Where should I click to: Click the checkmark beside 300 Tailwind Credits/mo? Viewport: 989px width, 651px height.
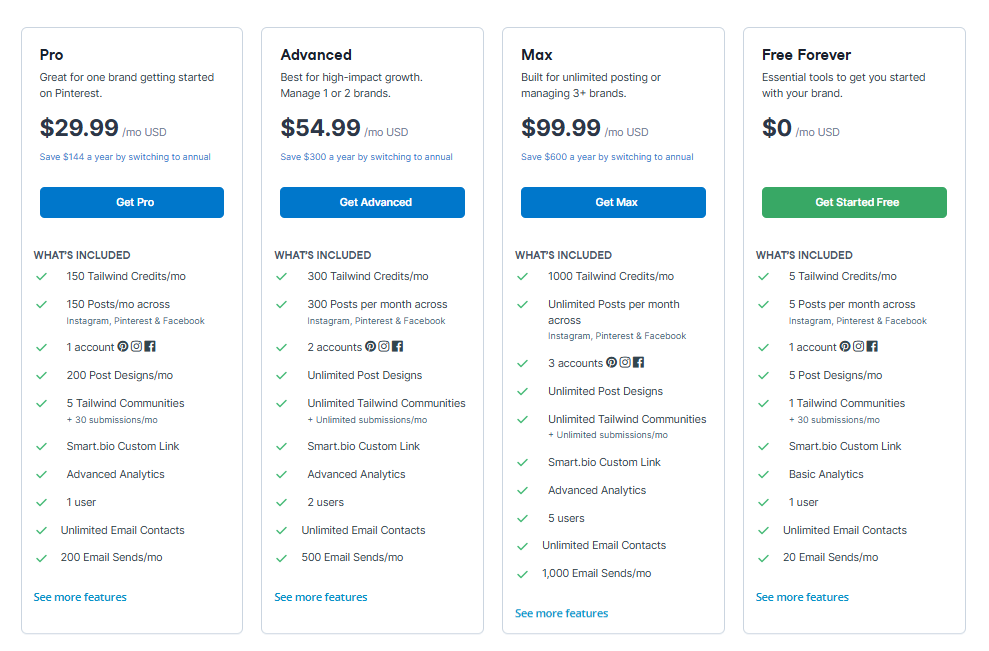click(x=281, y=276)
